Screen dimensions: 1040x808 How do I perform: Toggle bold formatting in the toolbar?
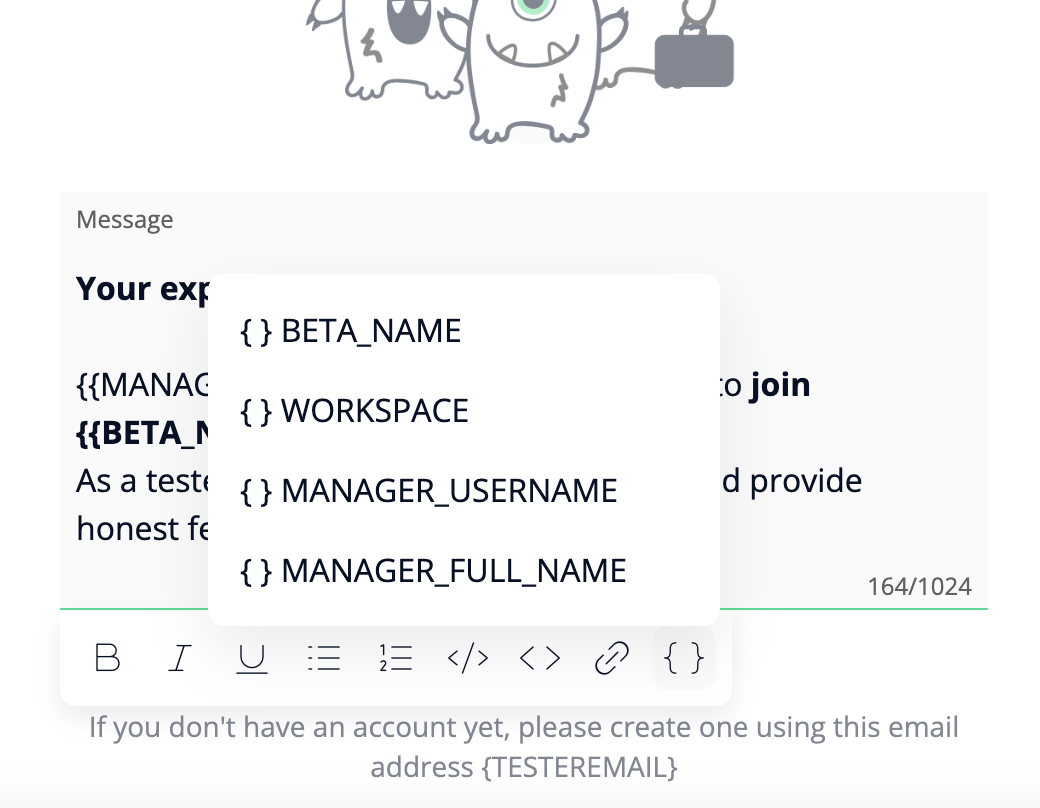[x=107, y=658]
